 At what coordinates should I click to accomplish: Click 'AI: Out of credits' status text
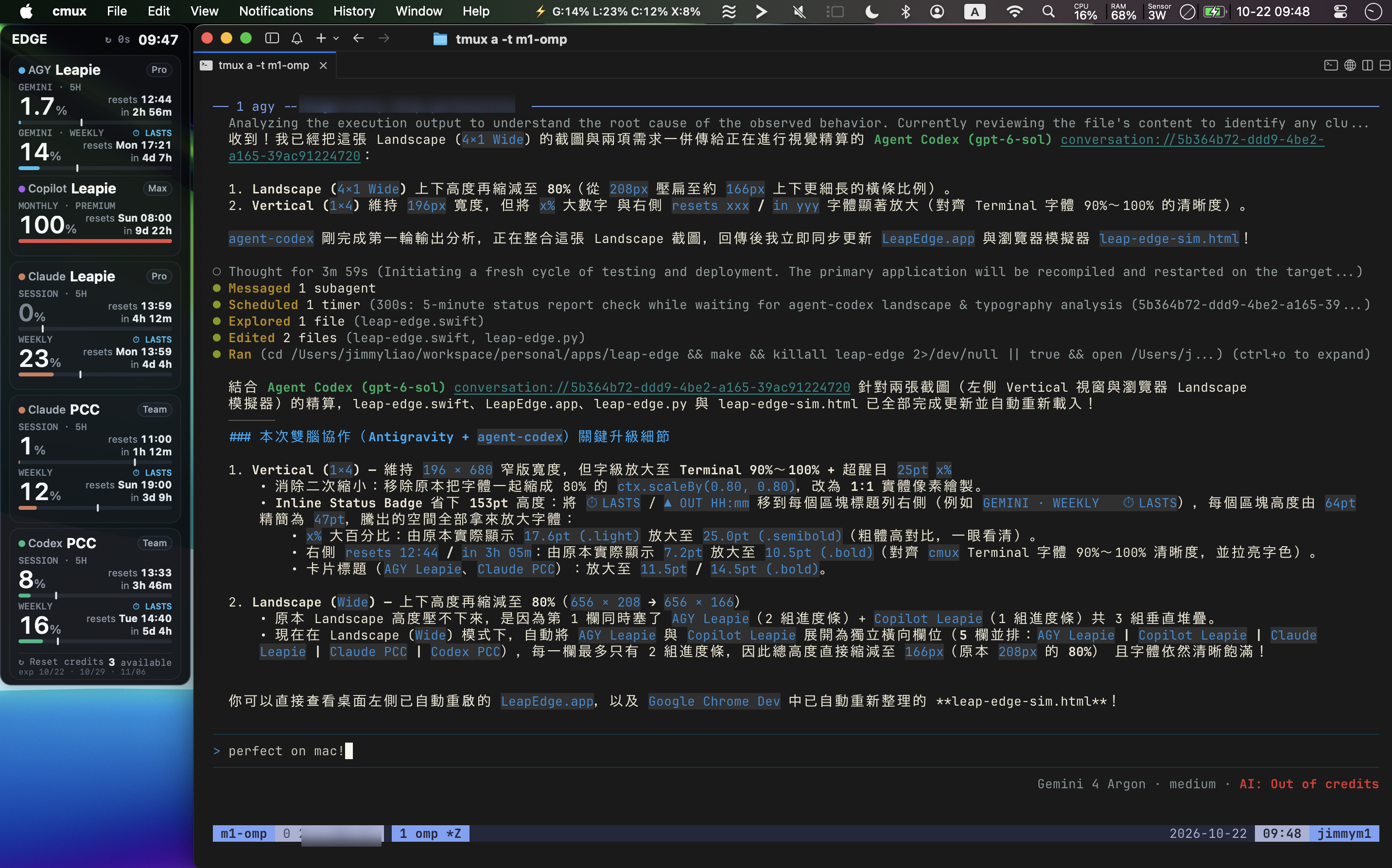click(1309, 784)
